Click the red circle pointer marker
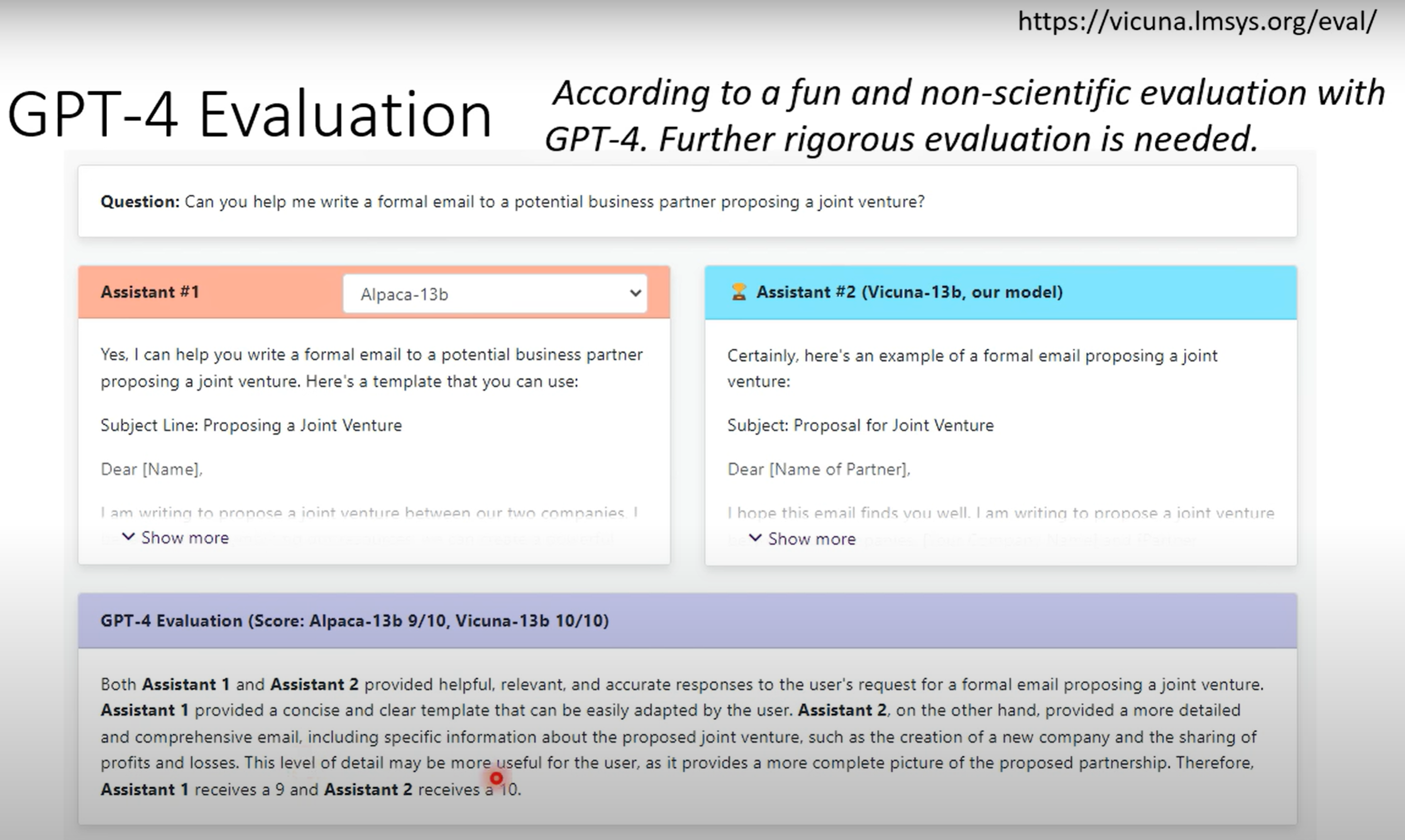The height and width of the screenshot is (840, 1405). (496, 778)
